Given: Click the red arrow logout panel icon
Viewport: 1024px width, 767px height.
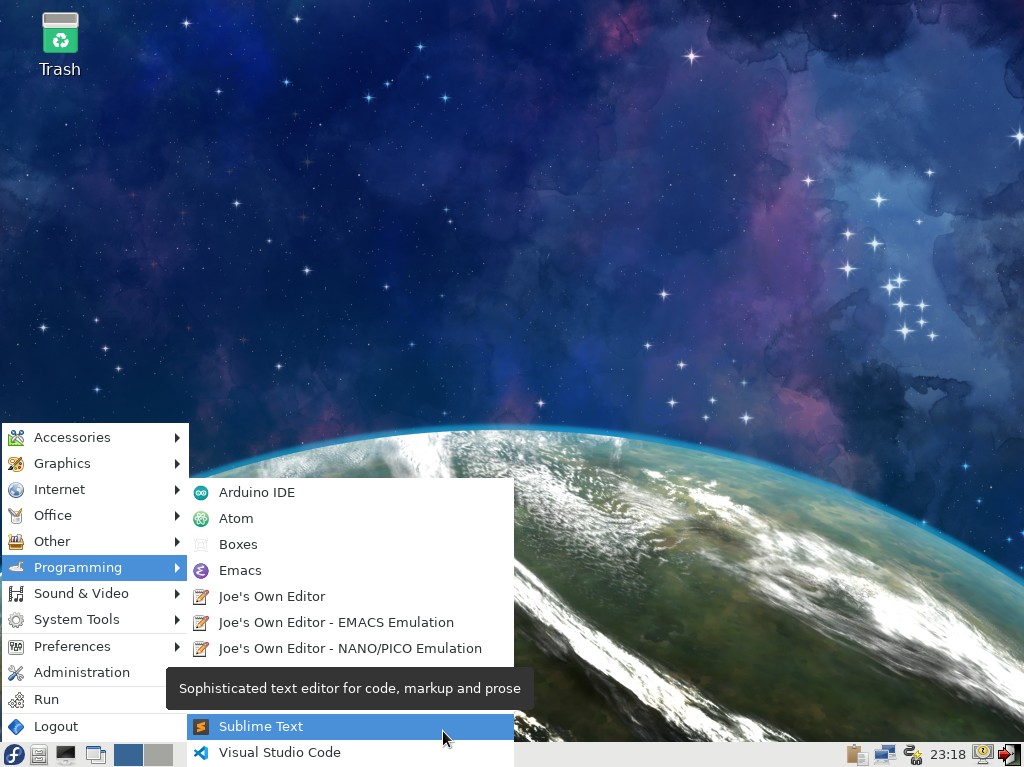Looking at the screenshot, I should pyautogui.click(x=1010, y=755).
